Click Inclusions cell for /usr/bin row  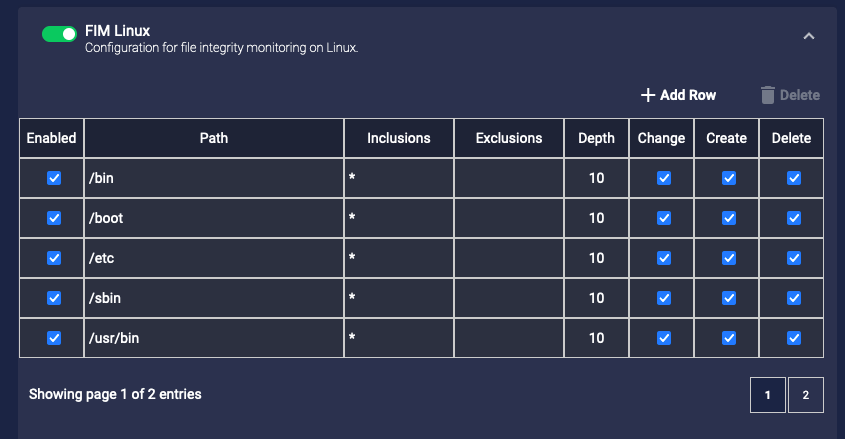pos(399,338)
